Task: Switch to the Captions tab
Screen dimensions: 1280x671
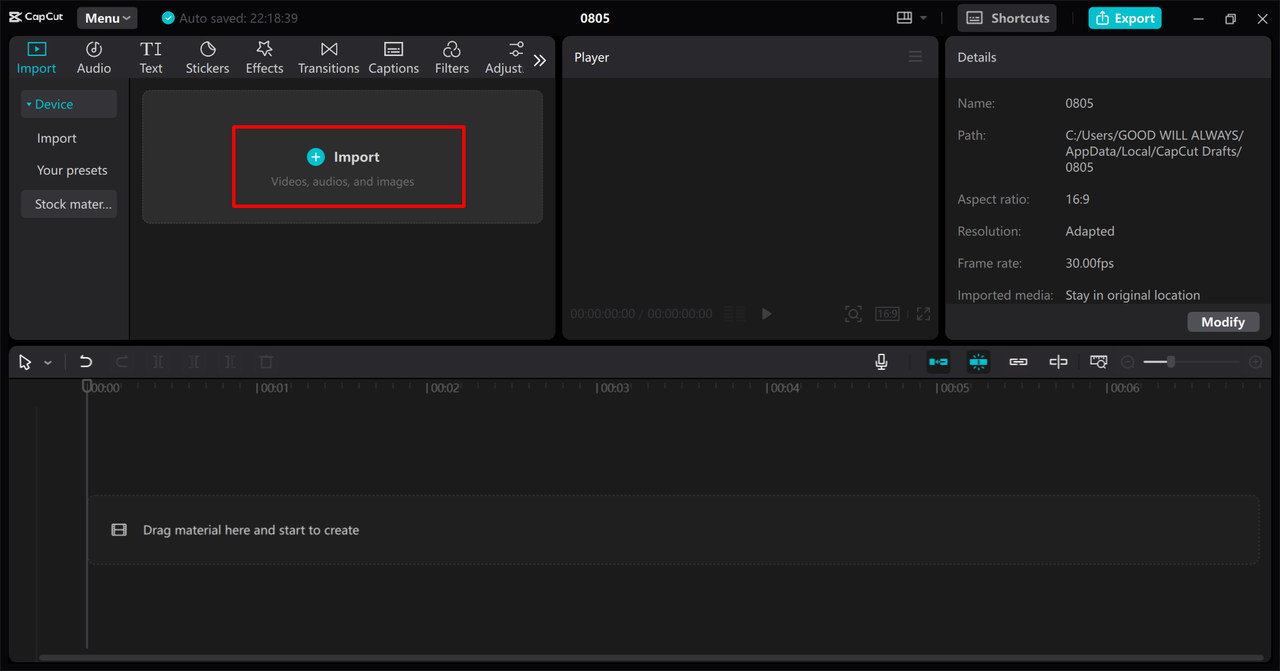Action: 393,58
